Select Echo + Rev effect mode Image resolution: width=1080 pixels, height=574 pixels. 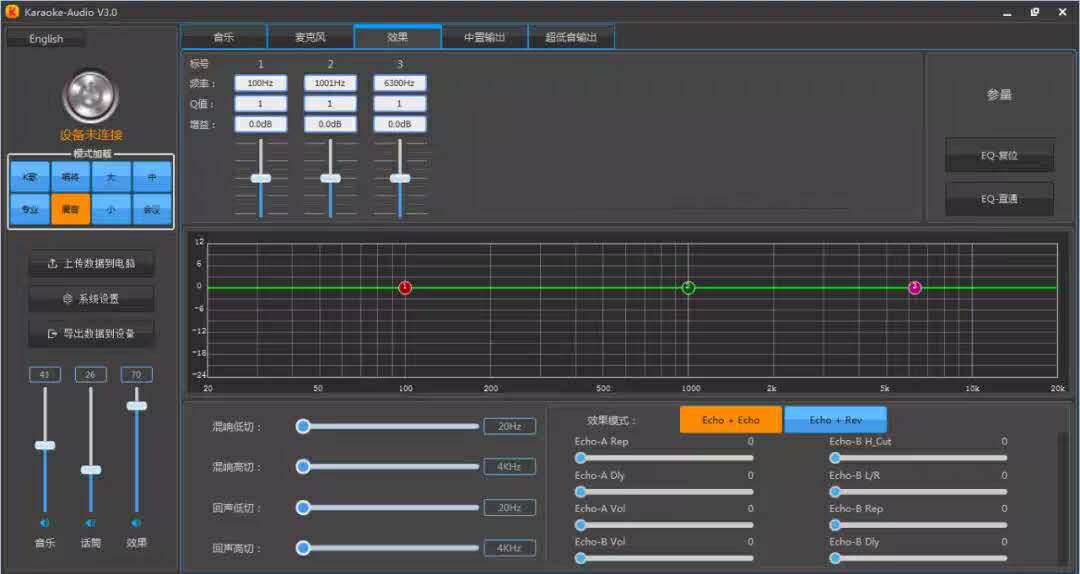tap(835, 420)
